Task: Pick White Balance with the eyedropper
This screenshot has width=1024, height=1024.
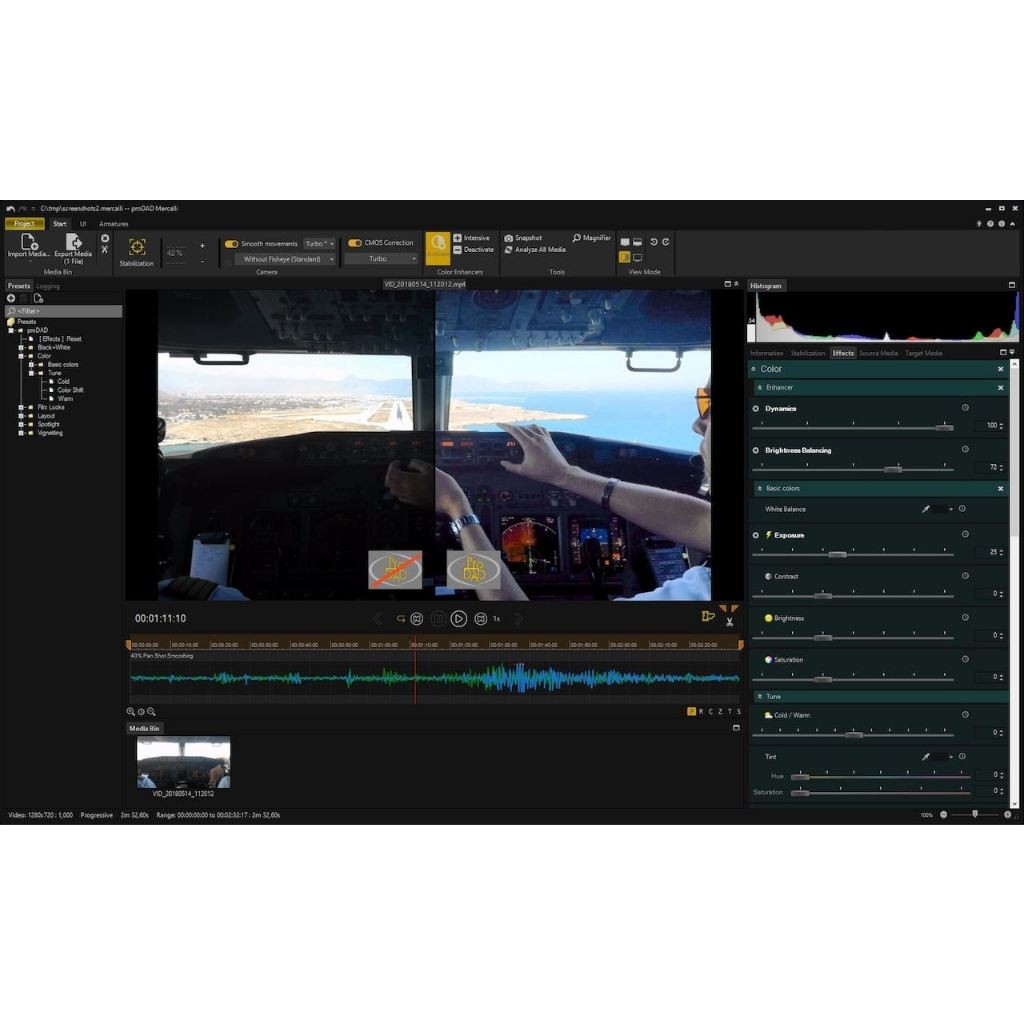Action: (925, 509)
